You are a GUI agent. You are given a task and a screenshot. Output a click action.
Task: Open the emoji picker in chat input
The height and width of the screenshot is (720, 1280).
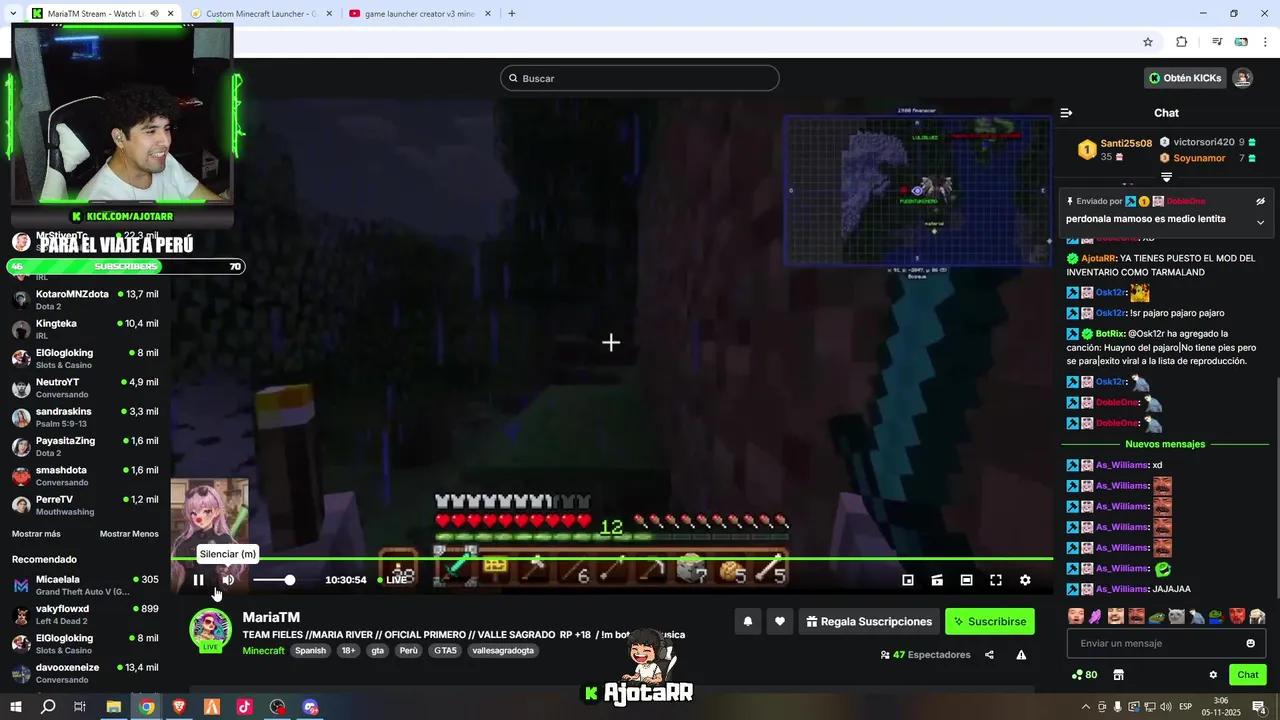[x=1250, y=643]
